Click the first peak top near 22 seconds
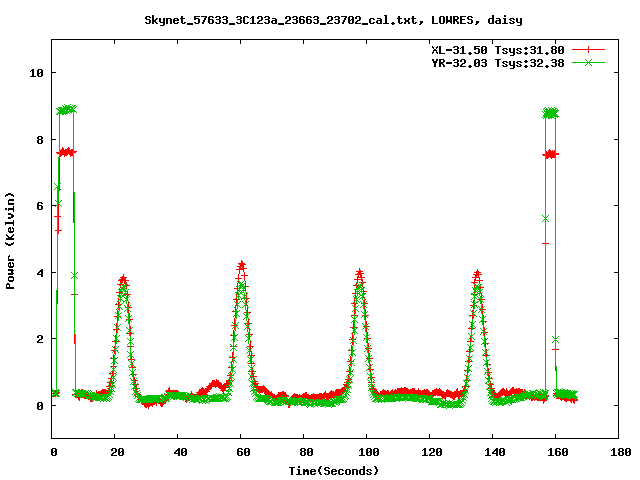Screen dimensions: 640x480 (x=123, y=280)
